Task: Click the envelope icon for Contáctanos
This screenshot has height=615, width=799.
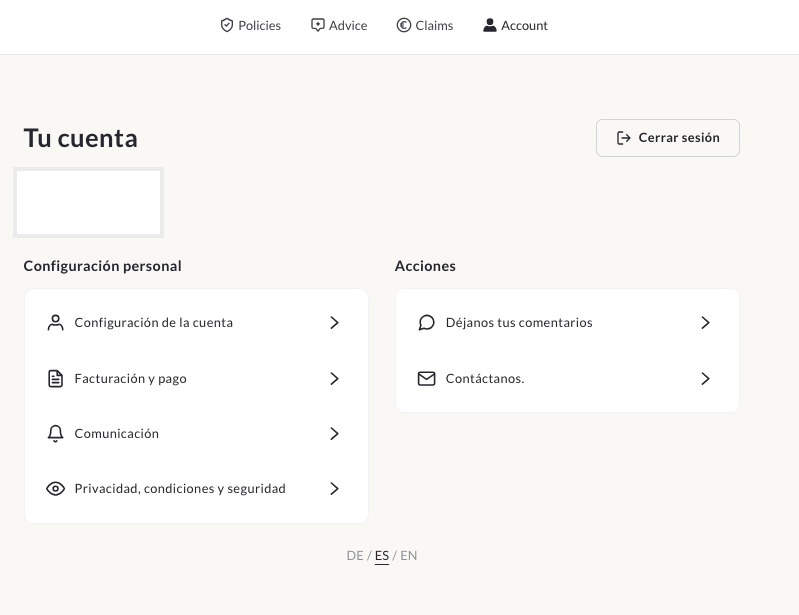Action: tap(427, 379)
